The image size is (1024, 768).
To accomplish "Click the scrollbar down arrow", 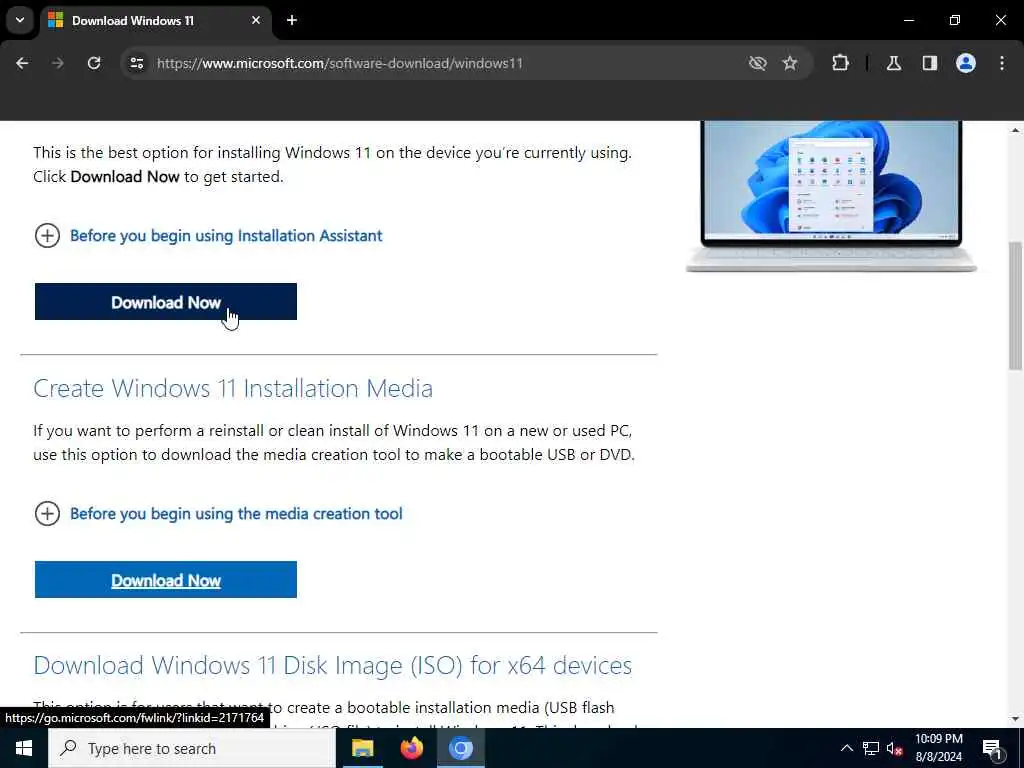I will click(1016, 720).
